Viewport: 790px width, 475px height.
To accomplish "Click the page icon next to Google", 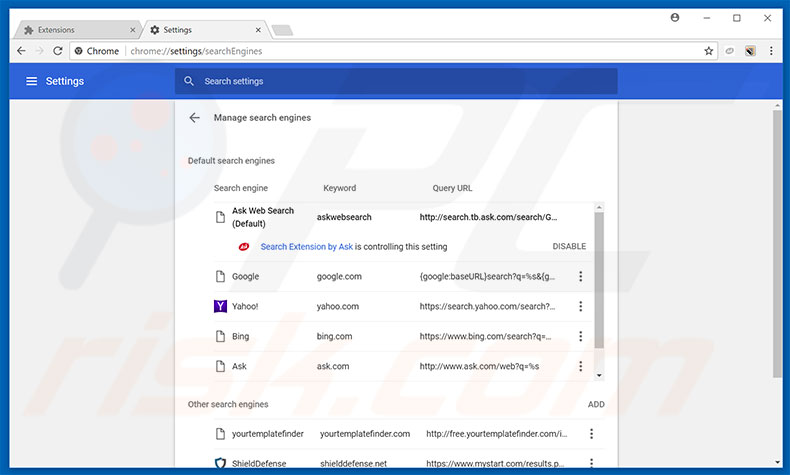I will click(x=220, y=276).
